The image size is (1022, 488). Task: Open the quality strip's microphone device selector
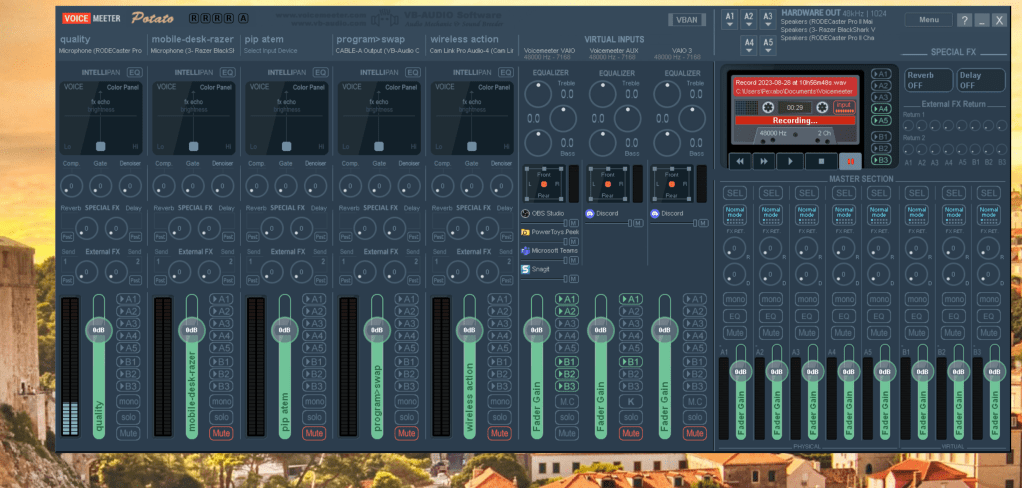tap(100, 50)
